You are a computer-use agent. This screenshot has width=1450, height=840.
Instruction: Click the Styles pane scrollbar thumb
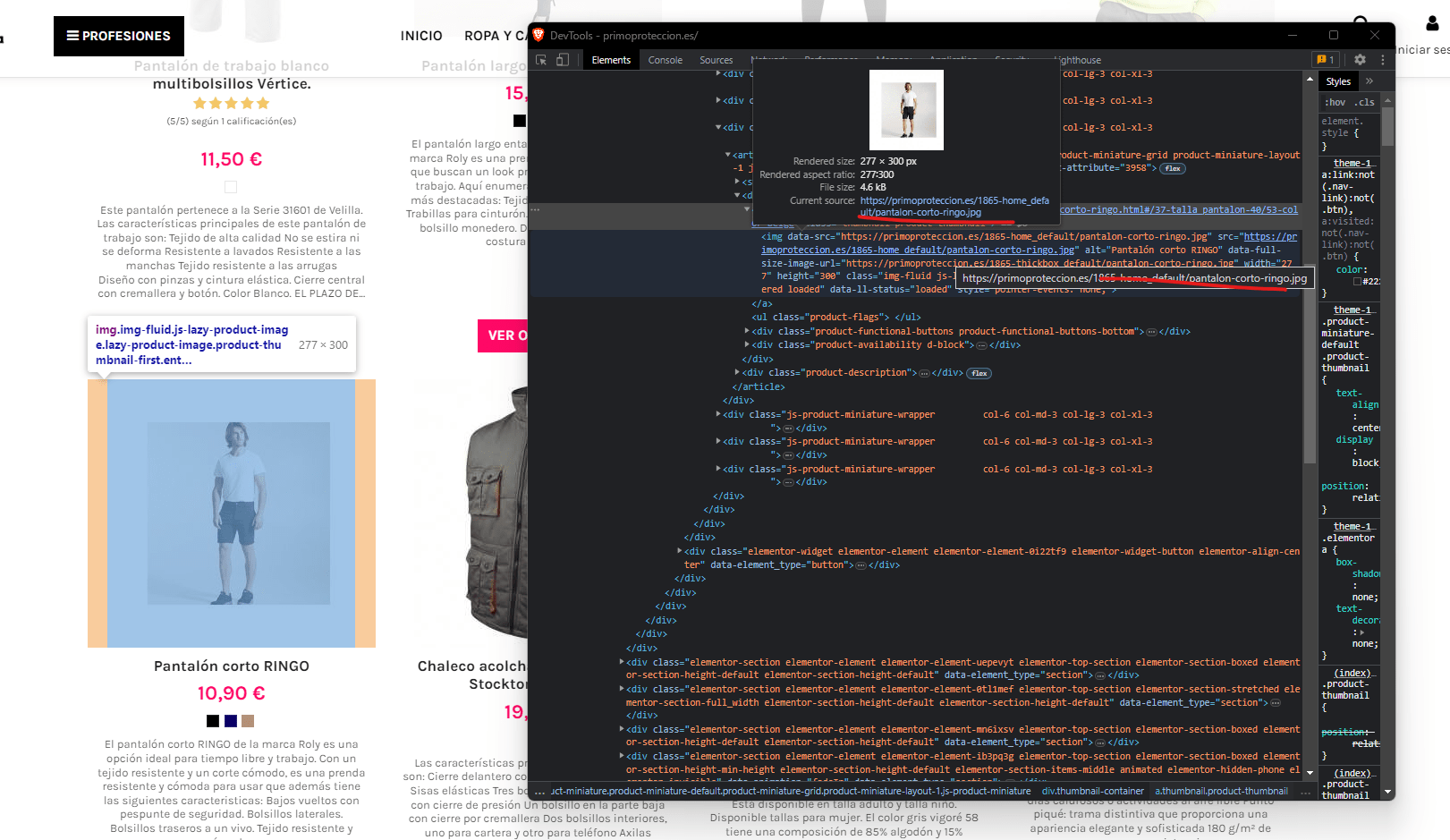pos(1387,125)
